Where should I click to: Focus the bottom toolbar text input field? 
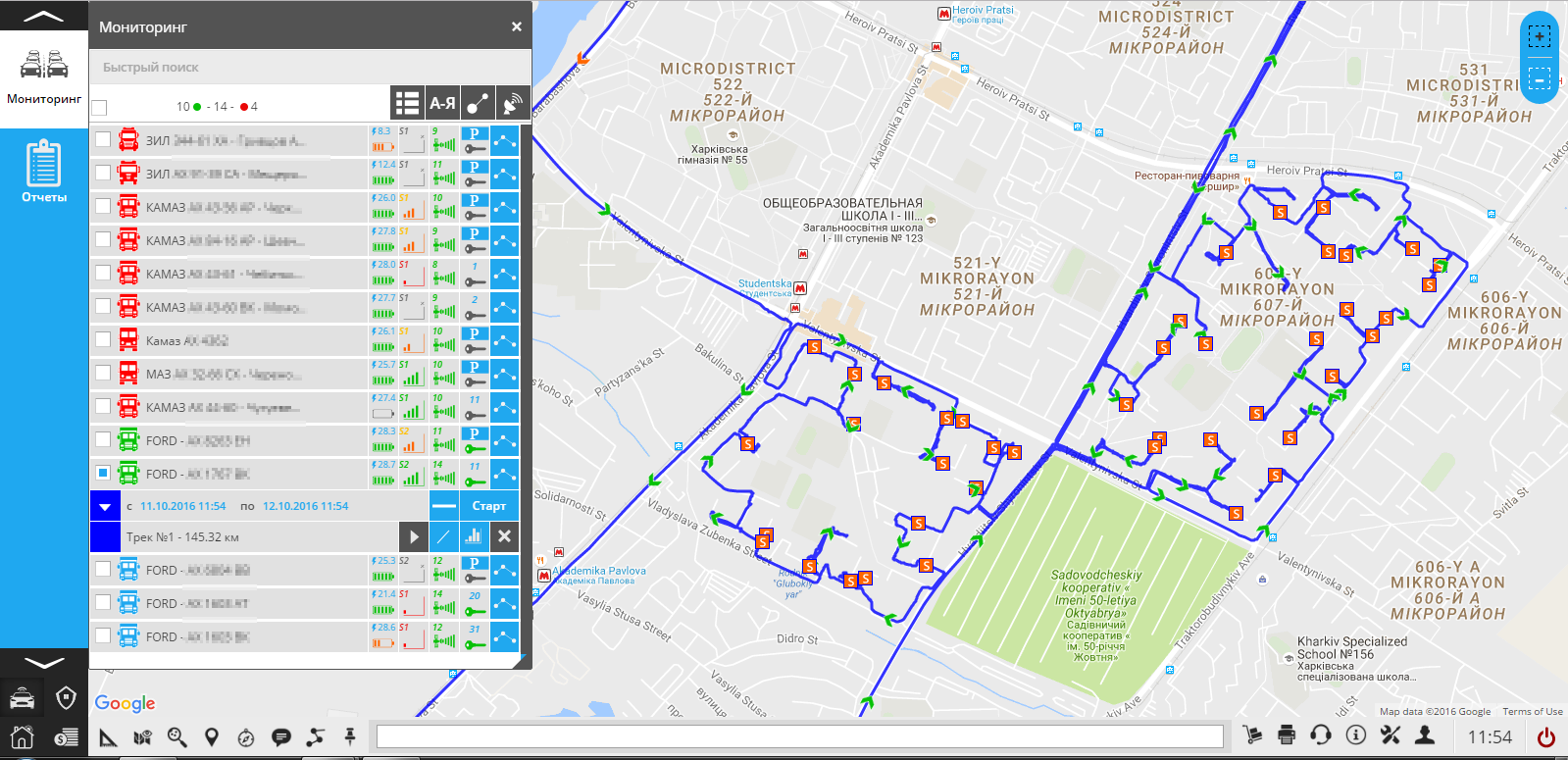[800, 736]
